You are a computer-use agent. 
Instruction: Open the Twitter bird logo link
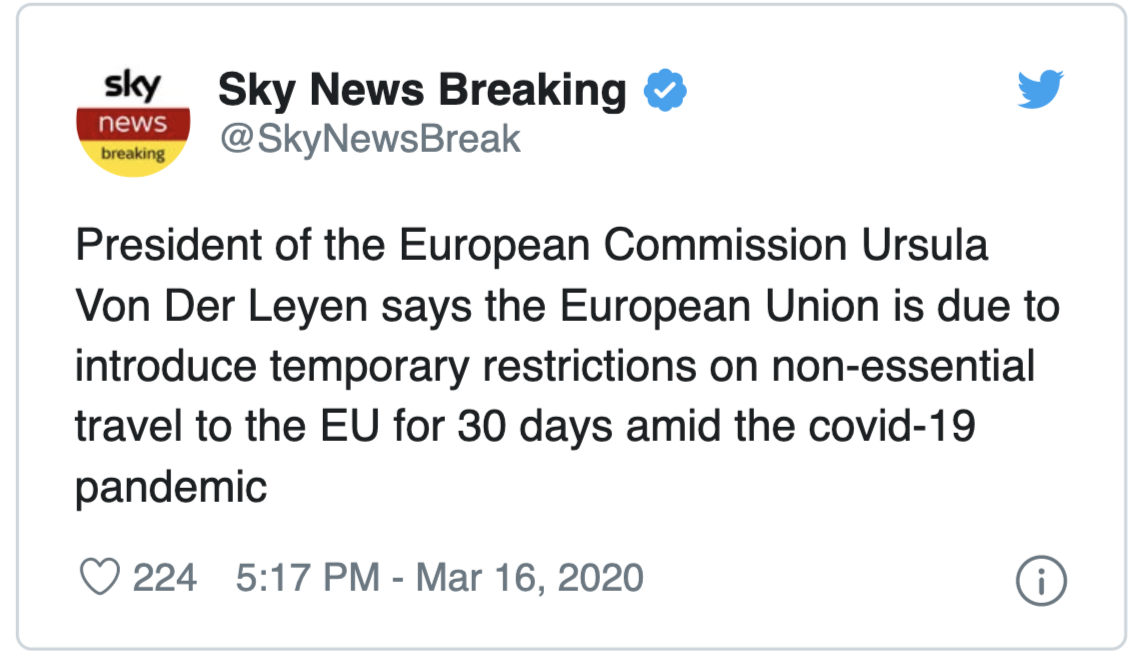(1040, 91)
